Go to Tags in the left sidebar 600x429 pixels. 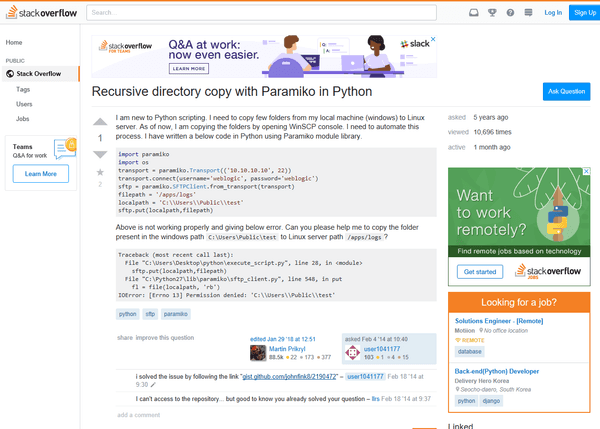pos(23,89)
